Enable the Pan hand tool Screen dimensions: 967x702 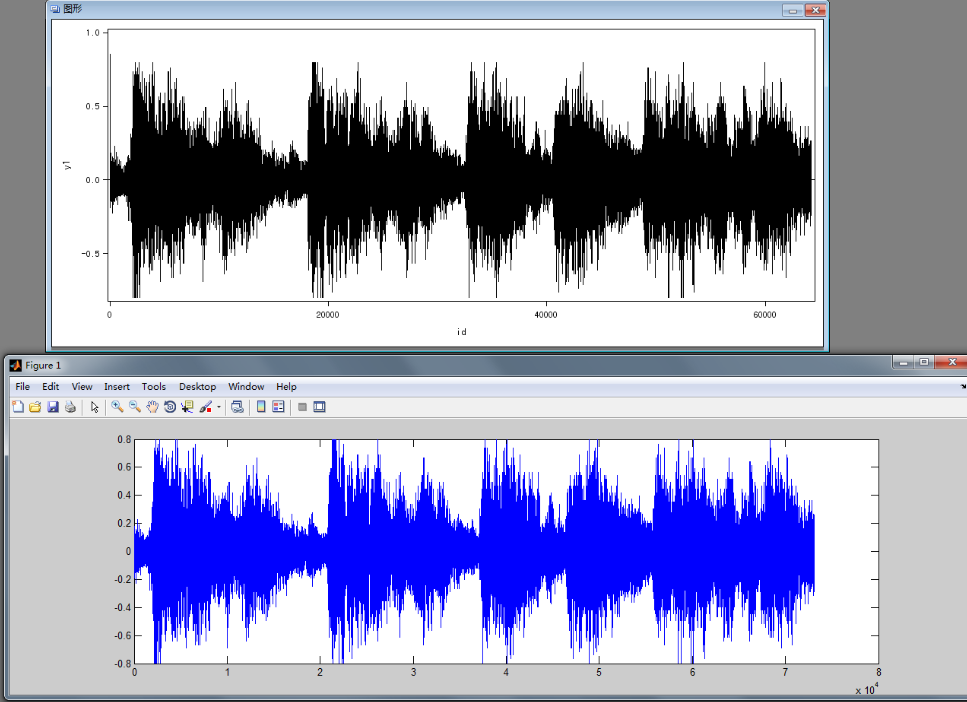(152, 407)
